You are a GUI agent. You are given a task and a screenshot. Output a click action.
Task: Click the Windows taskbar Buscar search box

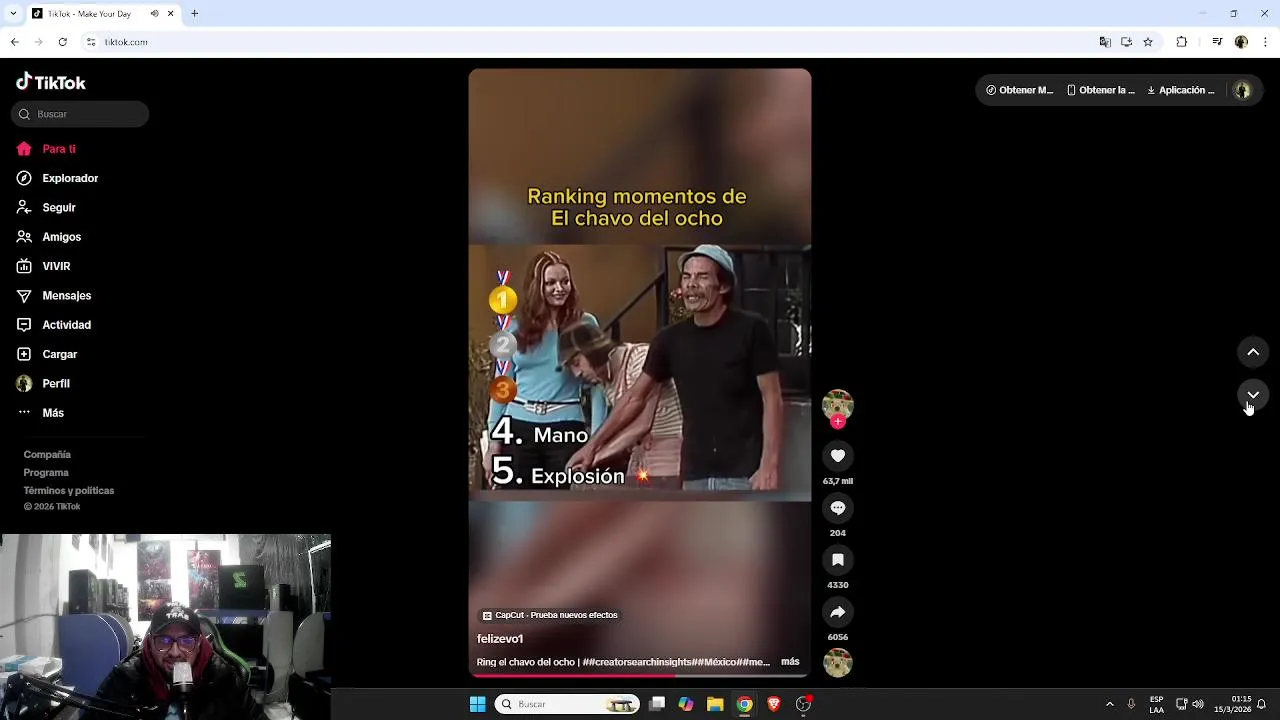click(x=567, y=704)
